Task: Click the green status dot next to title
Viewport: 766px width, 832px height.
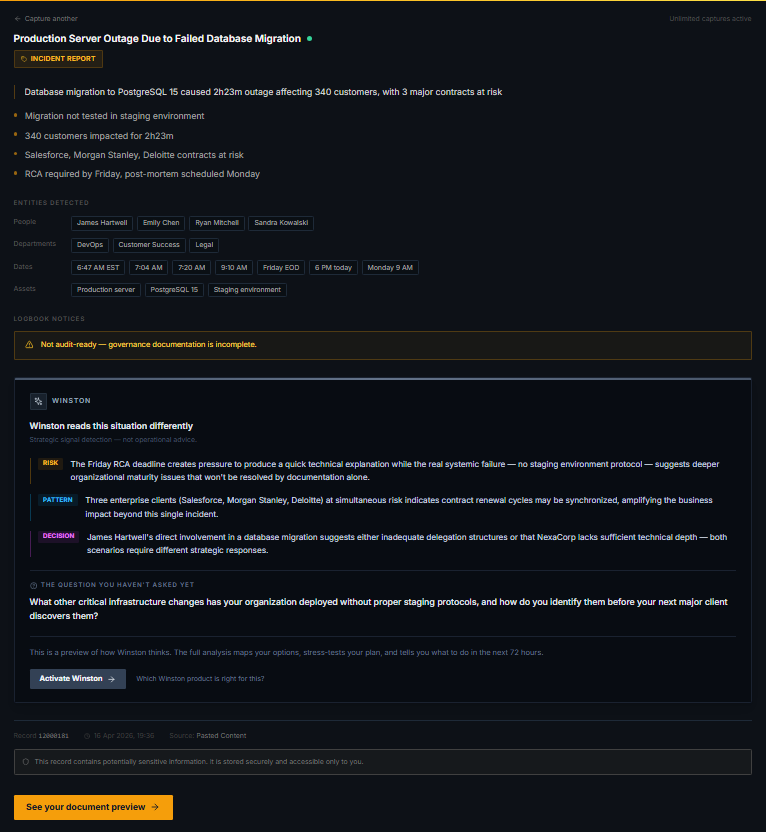Action: [310, 39]
